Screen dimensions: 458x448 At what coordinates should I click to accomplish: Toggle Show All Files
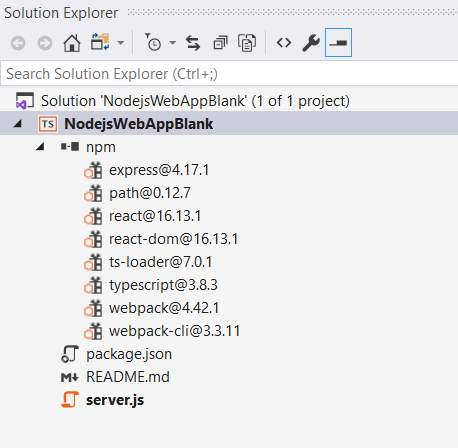tap(247, 43)
